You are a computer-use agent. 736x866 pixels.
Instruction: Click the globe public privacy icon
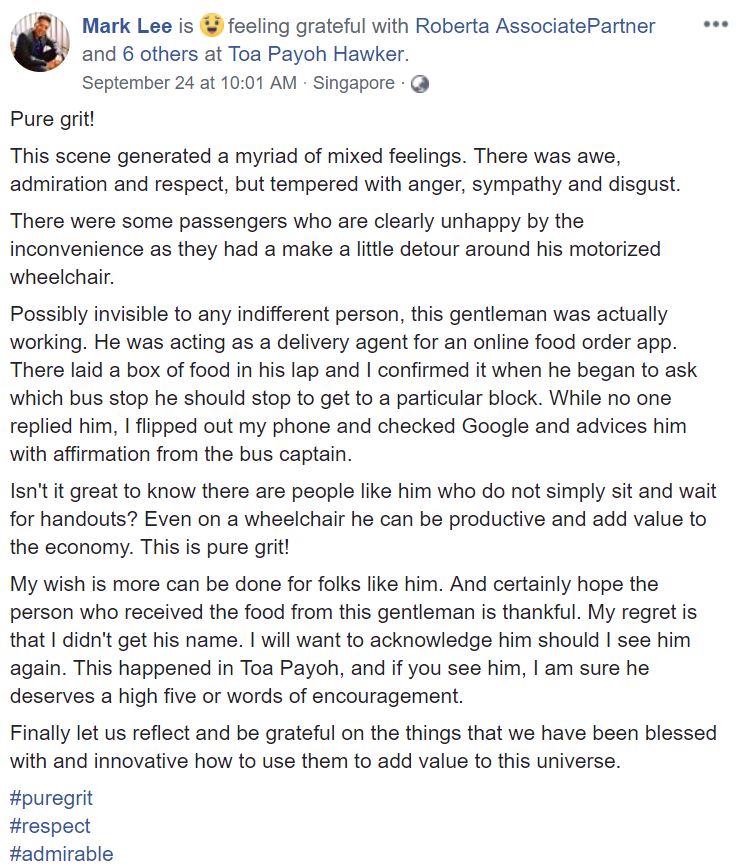tap(420, 84)
